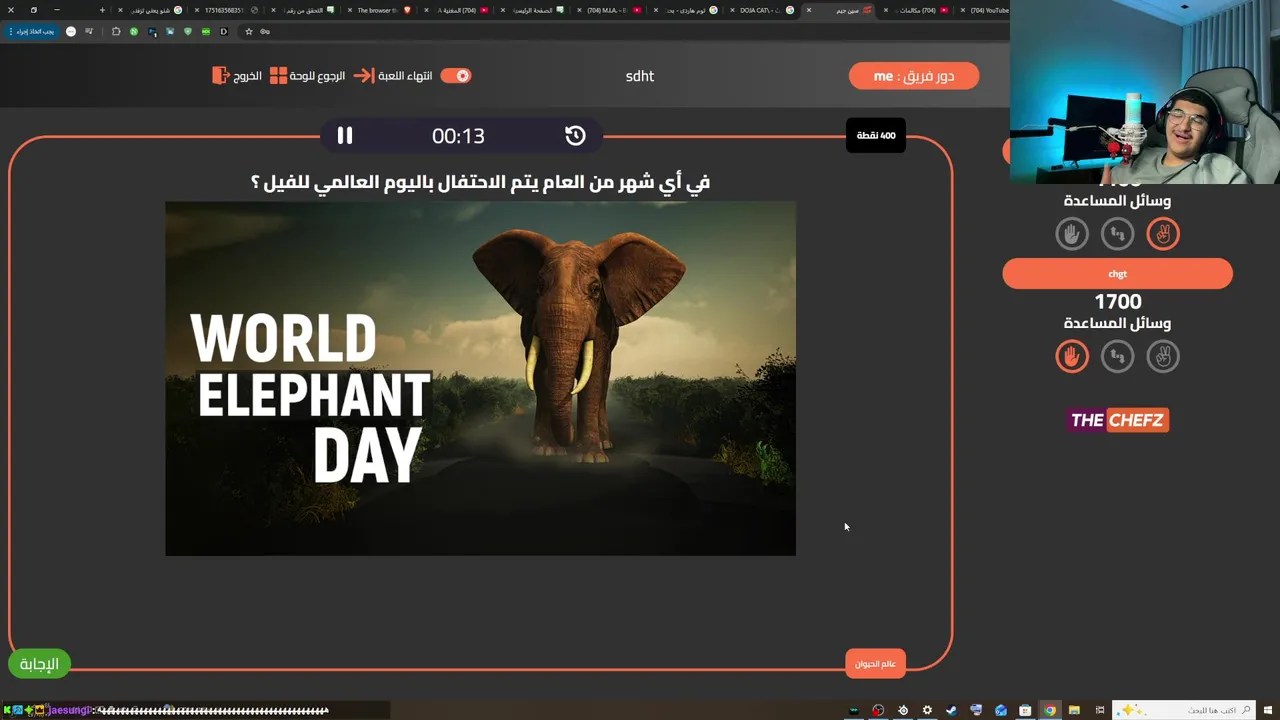
Task: Open a new browser tab
Action: (x=102, y=10)
